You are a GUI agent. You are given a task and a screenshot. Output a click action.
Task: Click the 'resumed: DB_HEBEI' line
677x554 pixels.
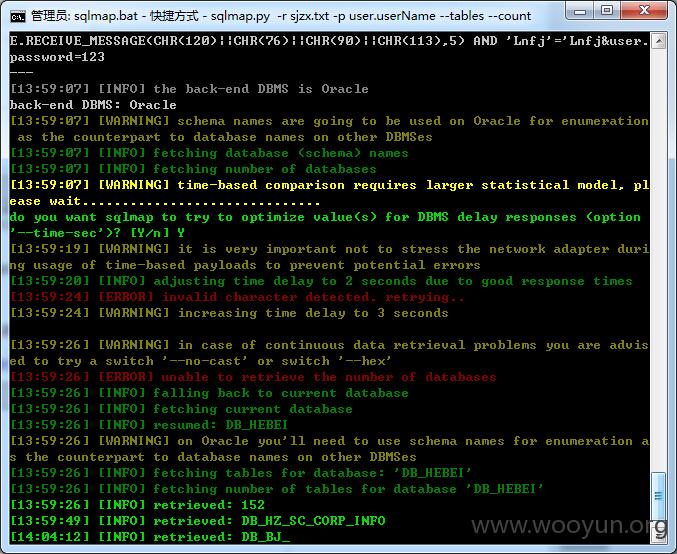(149, 425)
